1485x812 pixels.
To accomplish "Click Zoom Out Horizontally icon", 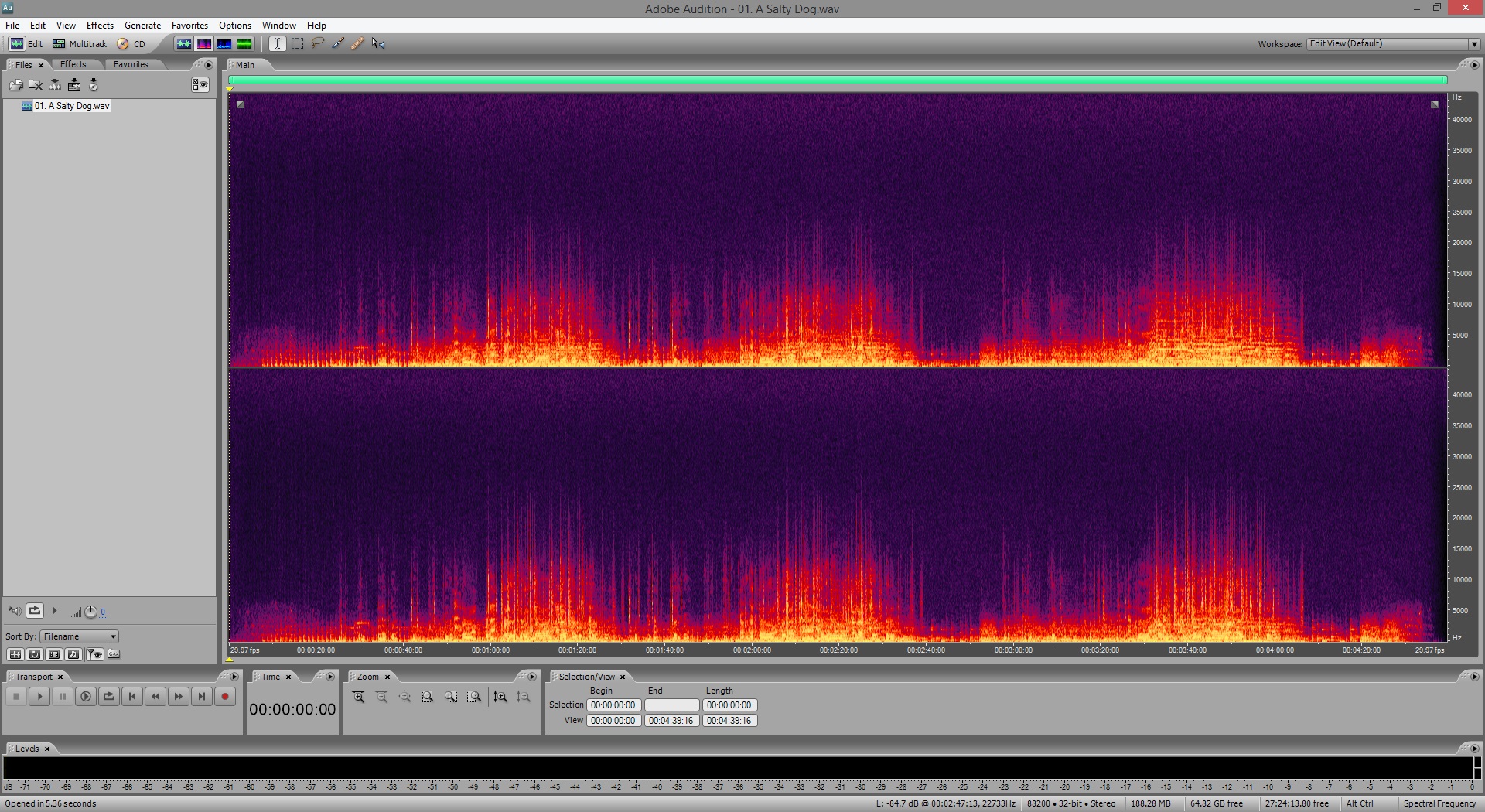I will click(382, 697).
